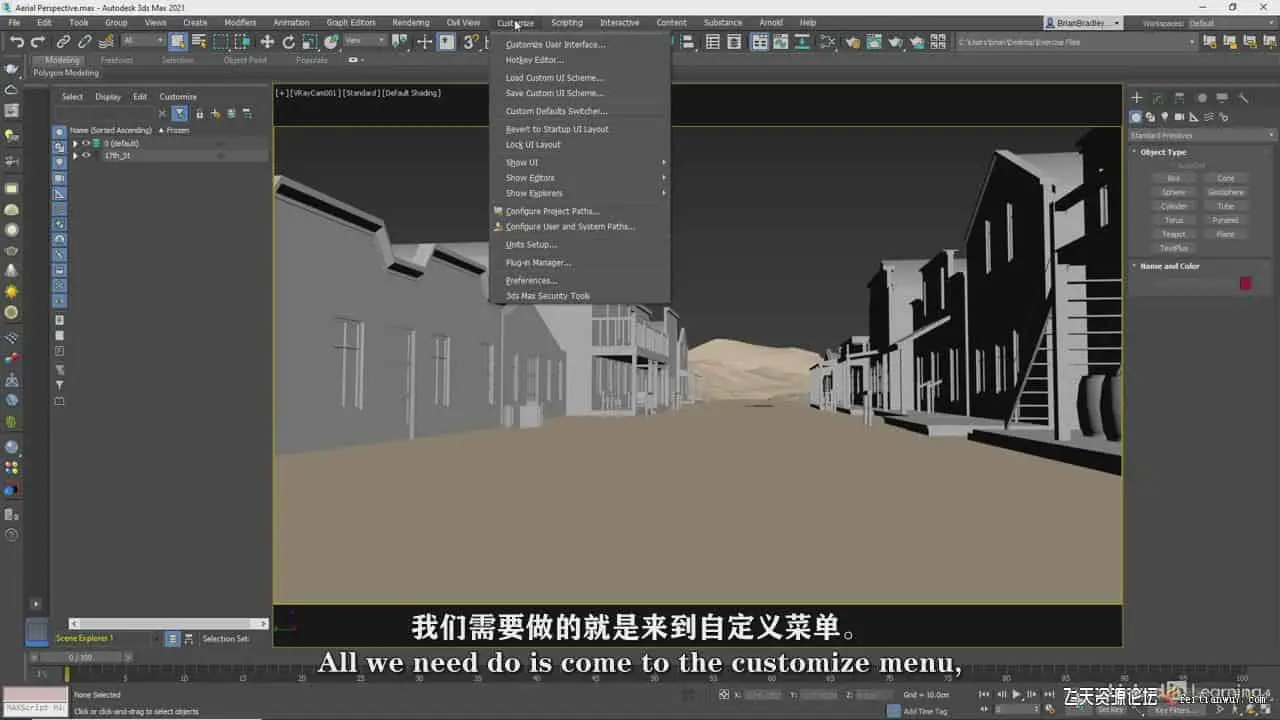Open the Rendered Frame Window
The height and width of the screenshot is (720, 1280).
874,42
